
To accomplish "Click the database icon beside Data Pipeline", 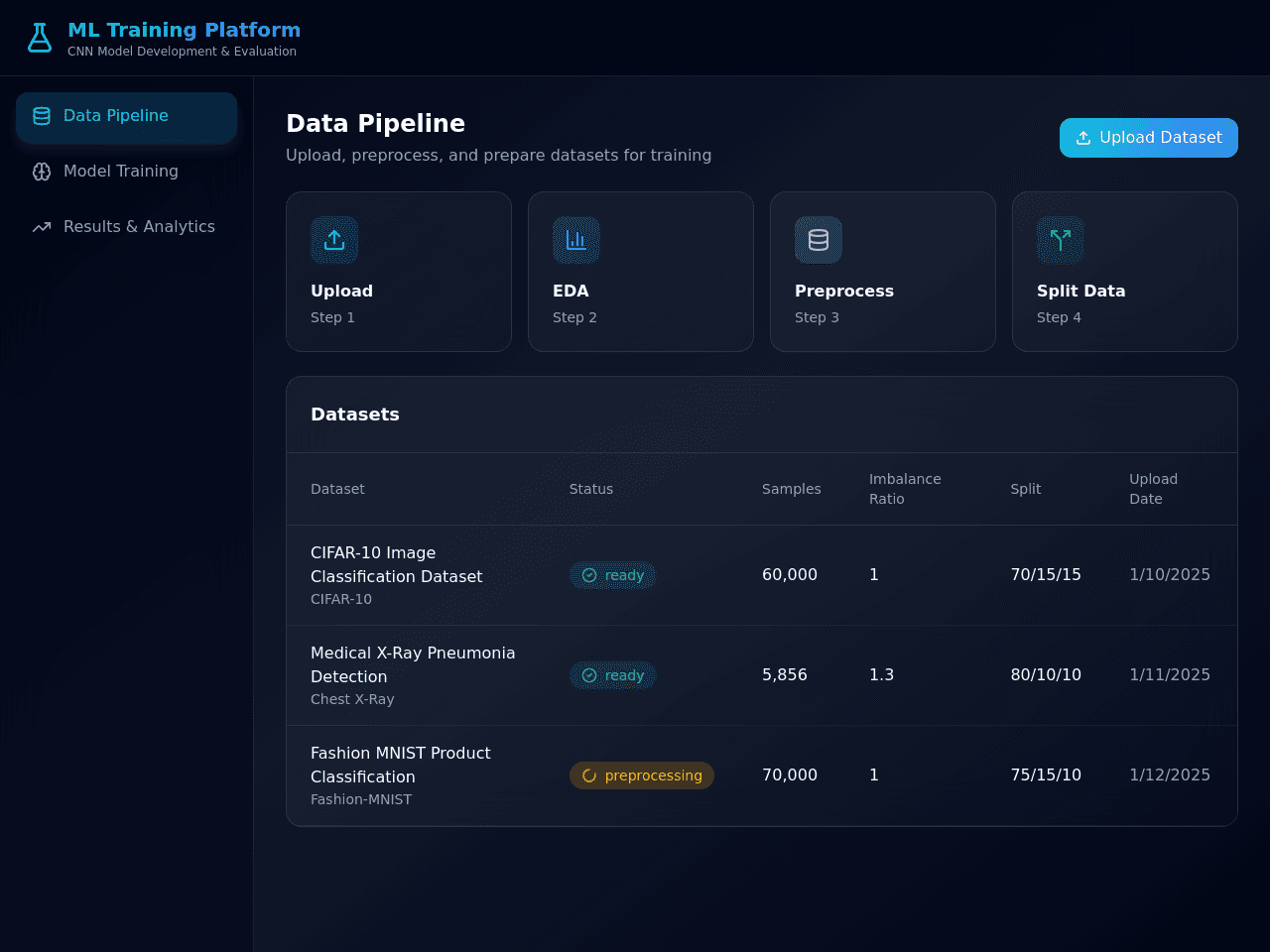I will 42,116.
